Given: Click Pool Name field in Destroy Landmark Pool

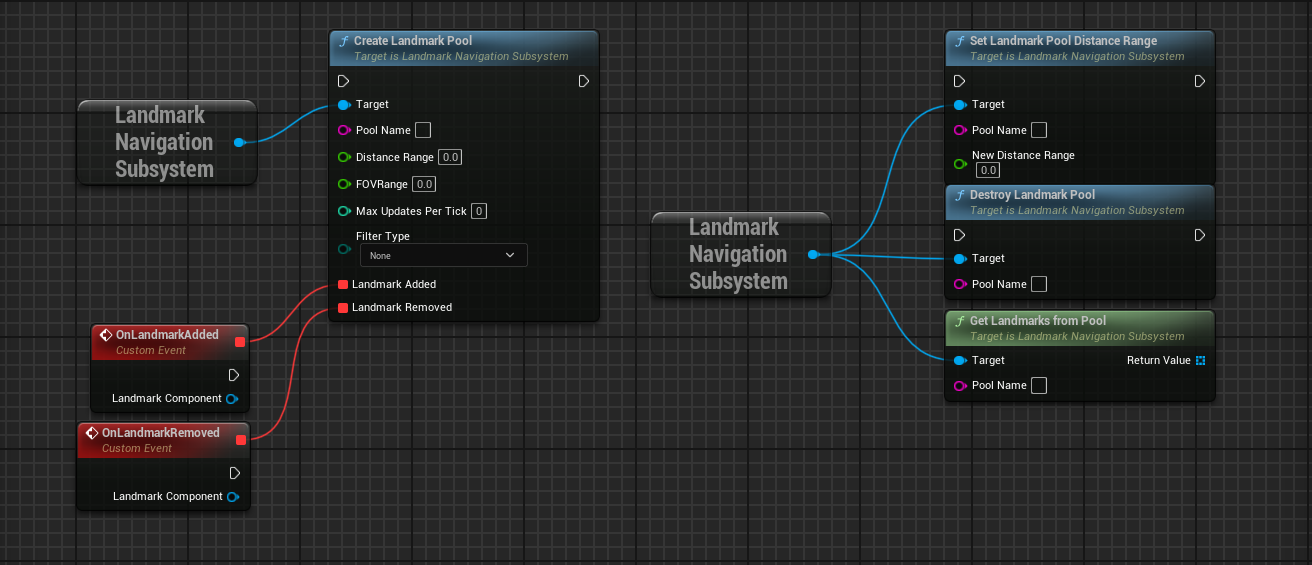Looking at the screenshot, I should point(1039,284).
